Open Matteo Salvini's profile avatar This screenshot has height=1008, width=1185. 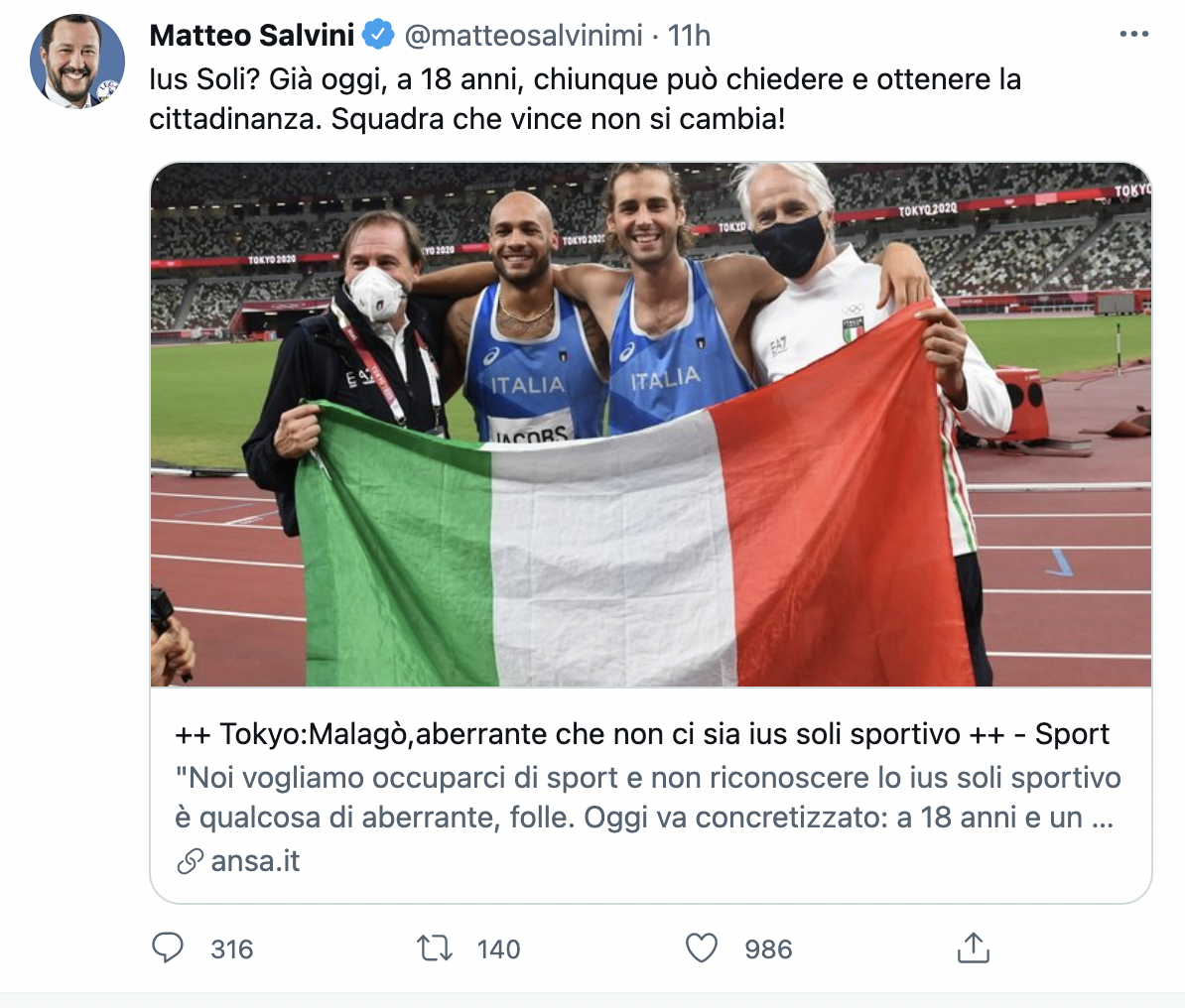pos(77,62)
